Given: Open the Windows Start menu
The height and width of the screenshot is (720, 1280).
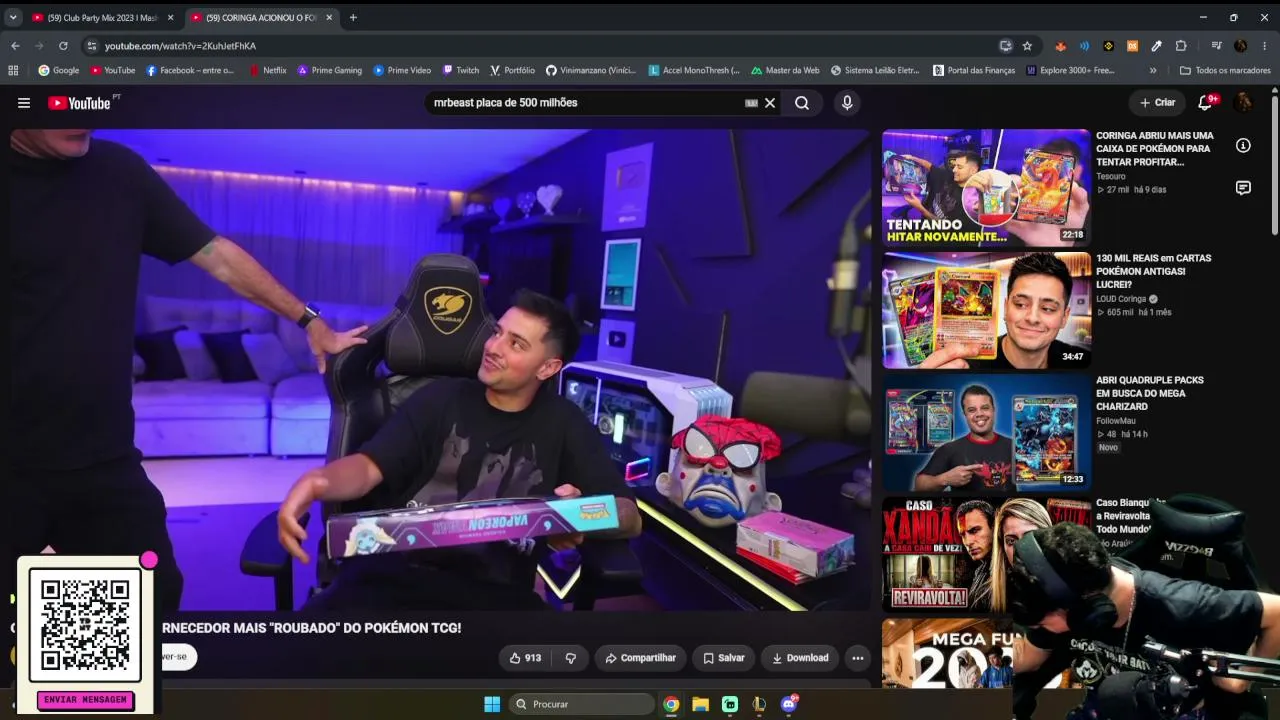Looking at the screenshot, I should point(492,704).
